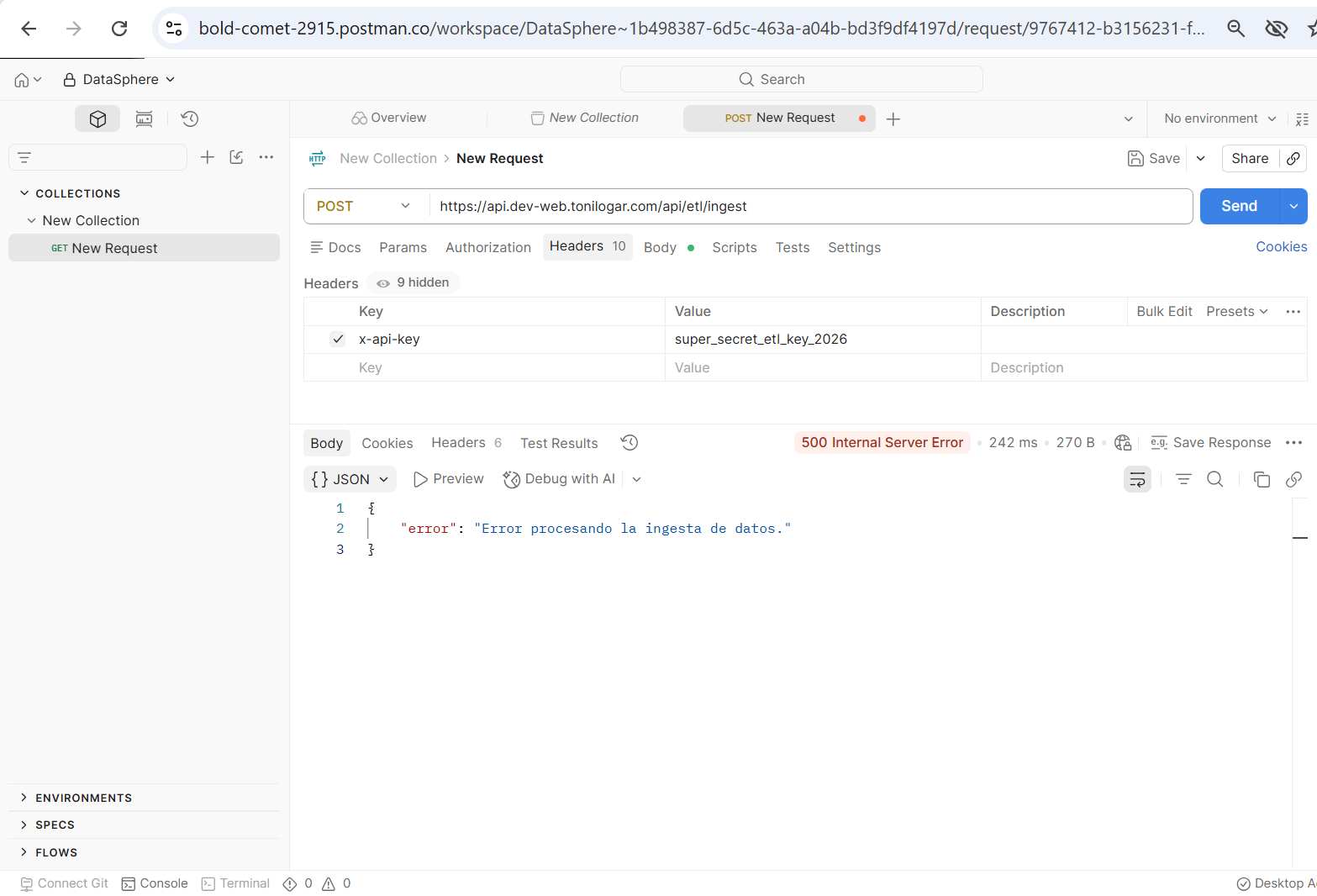
Task: Open the request Body tab
Action: coord(668,248)
